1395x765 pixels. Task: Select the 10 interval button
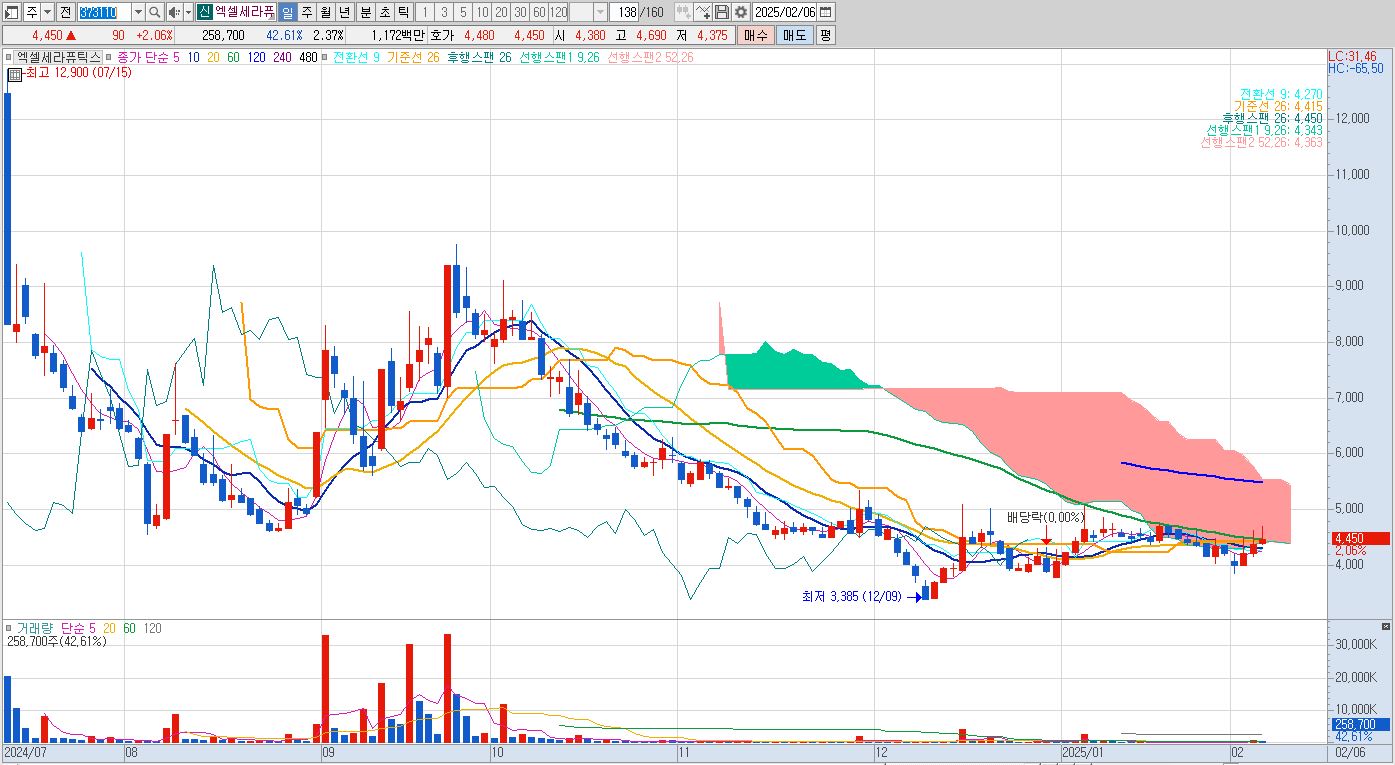pos(482,12)
